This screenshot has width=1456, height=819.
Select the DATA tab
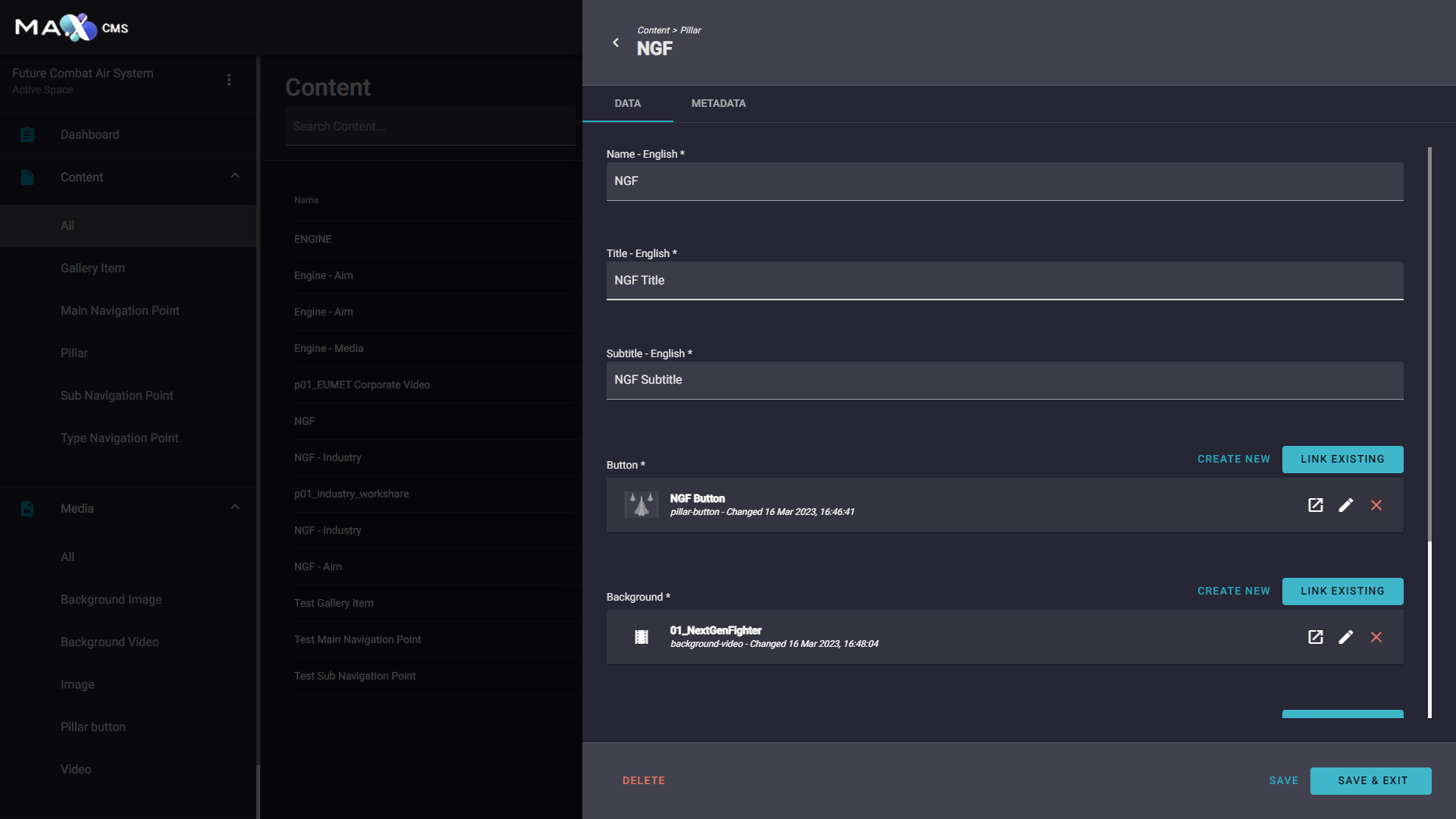click(x=627, y=103)
